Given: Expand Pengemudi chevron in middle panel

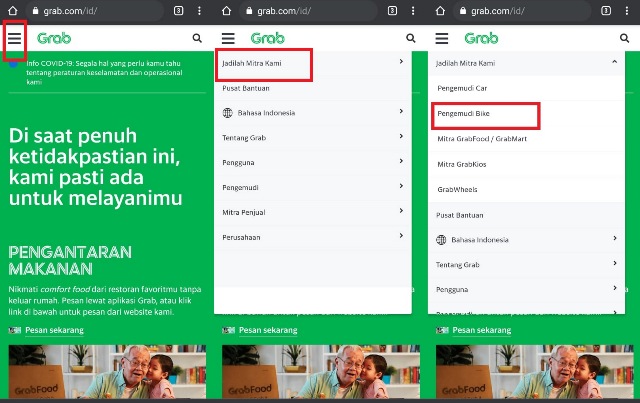Looking at the screenshot, I should click(401, 186).
